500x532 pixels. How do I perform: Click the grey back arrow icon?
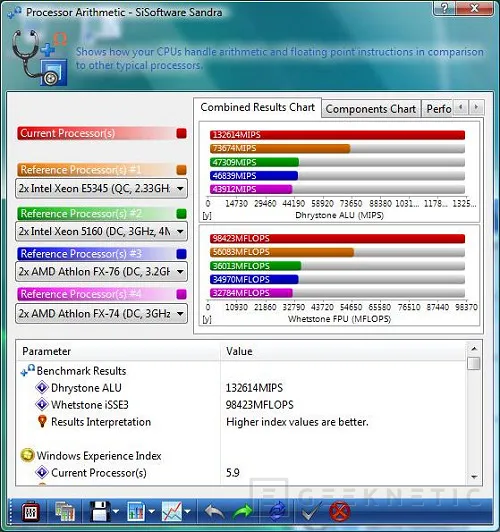click(214, 512)
